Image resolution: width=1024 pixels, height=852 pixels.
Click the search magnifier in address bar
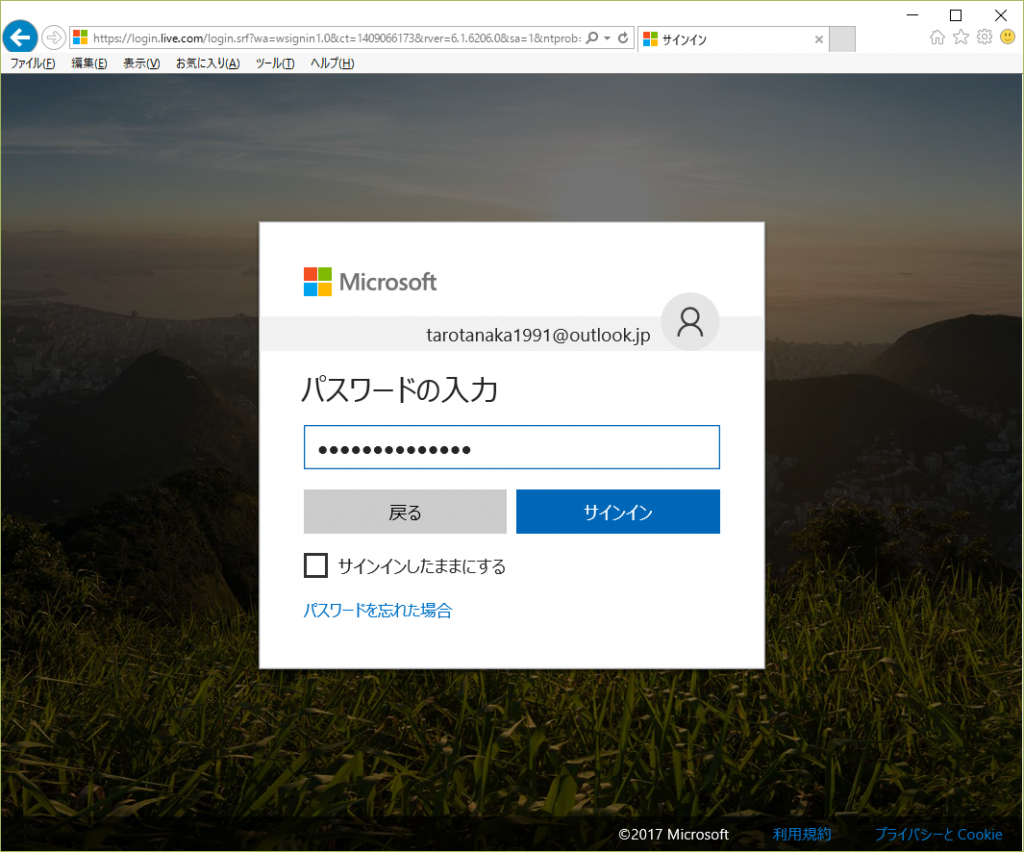pos(592,38)
